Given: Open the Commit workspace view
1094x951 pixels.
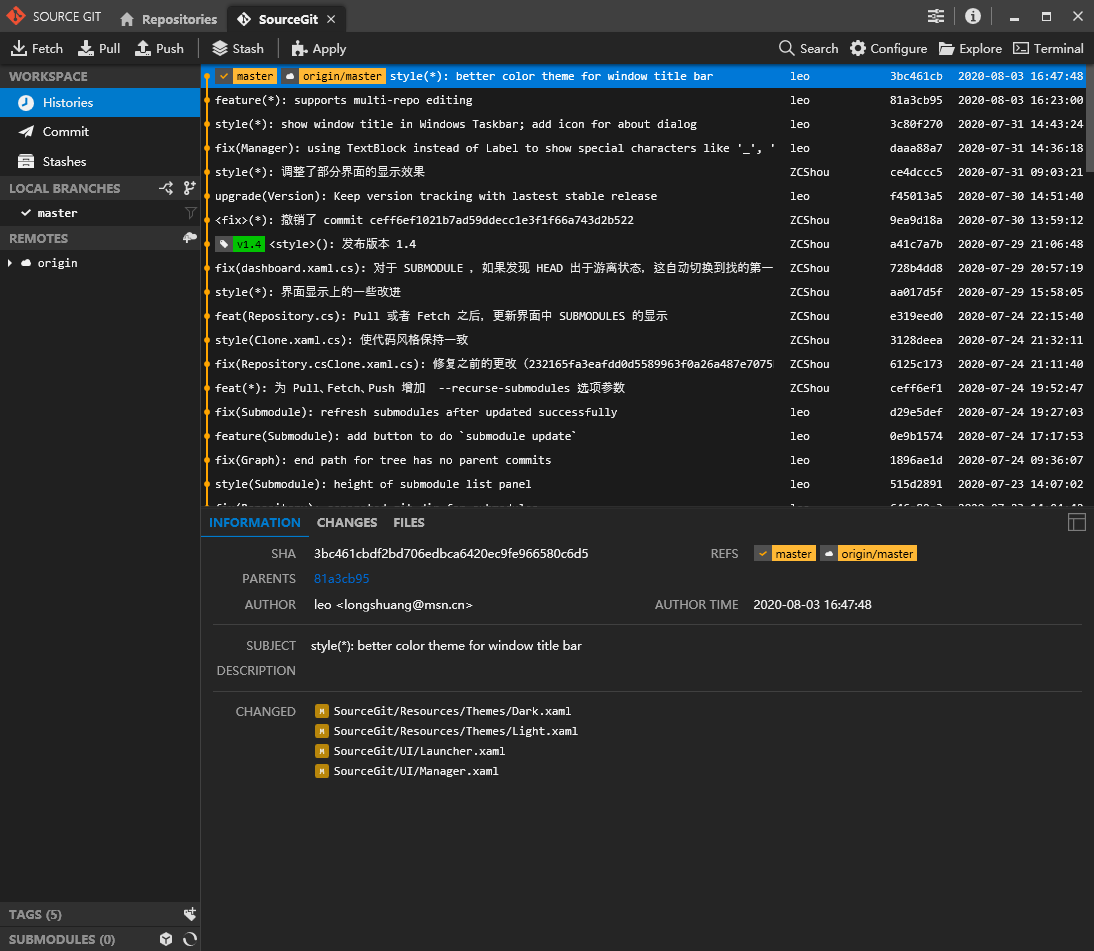Looking at the screenshot, I should pos(100,132).
